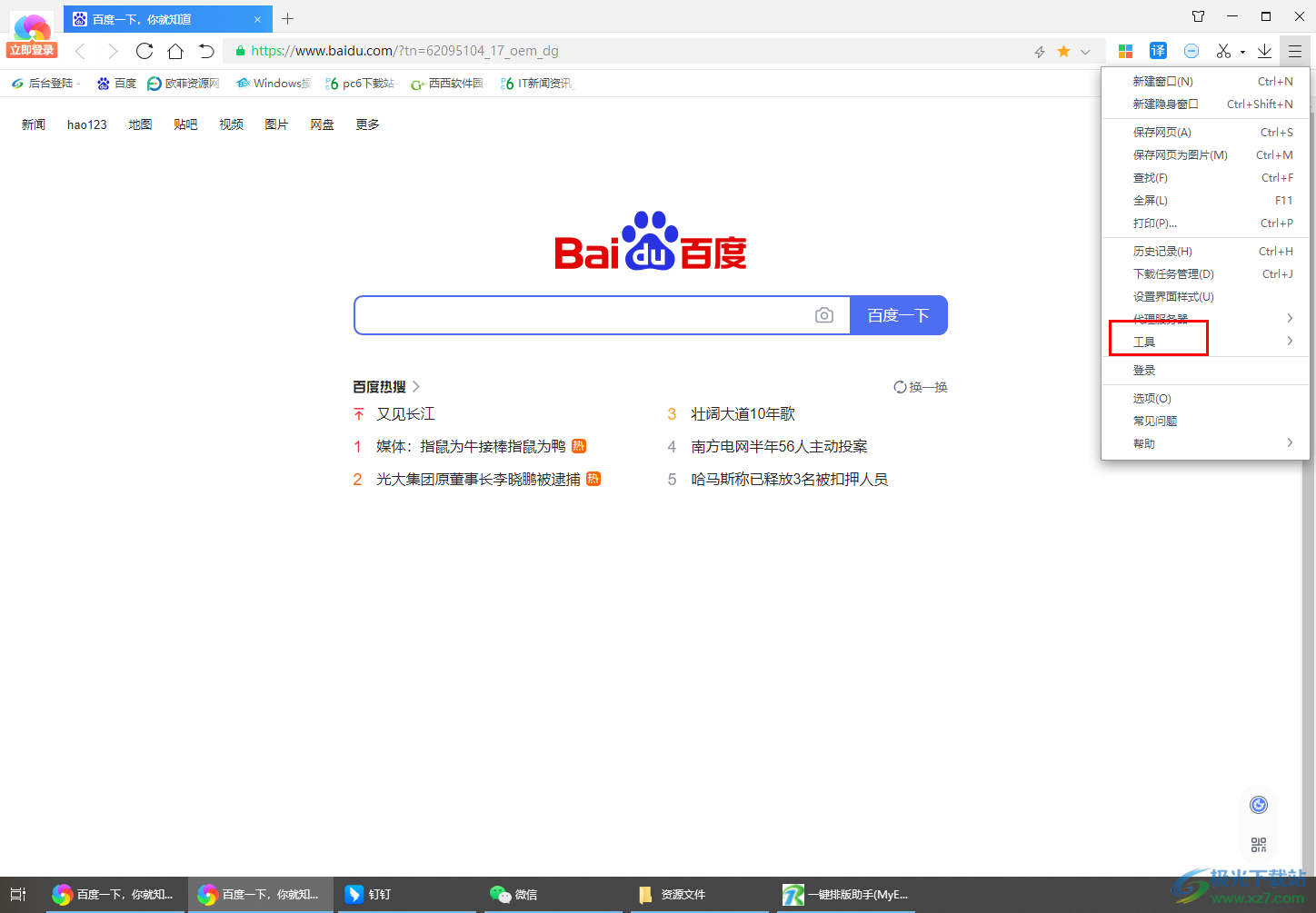The width and height of the screenshot is (1316, 913).
Task: Open the colorful app grid icon
Action: 1125,52
